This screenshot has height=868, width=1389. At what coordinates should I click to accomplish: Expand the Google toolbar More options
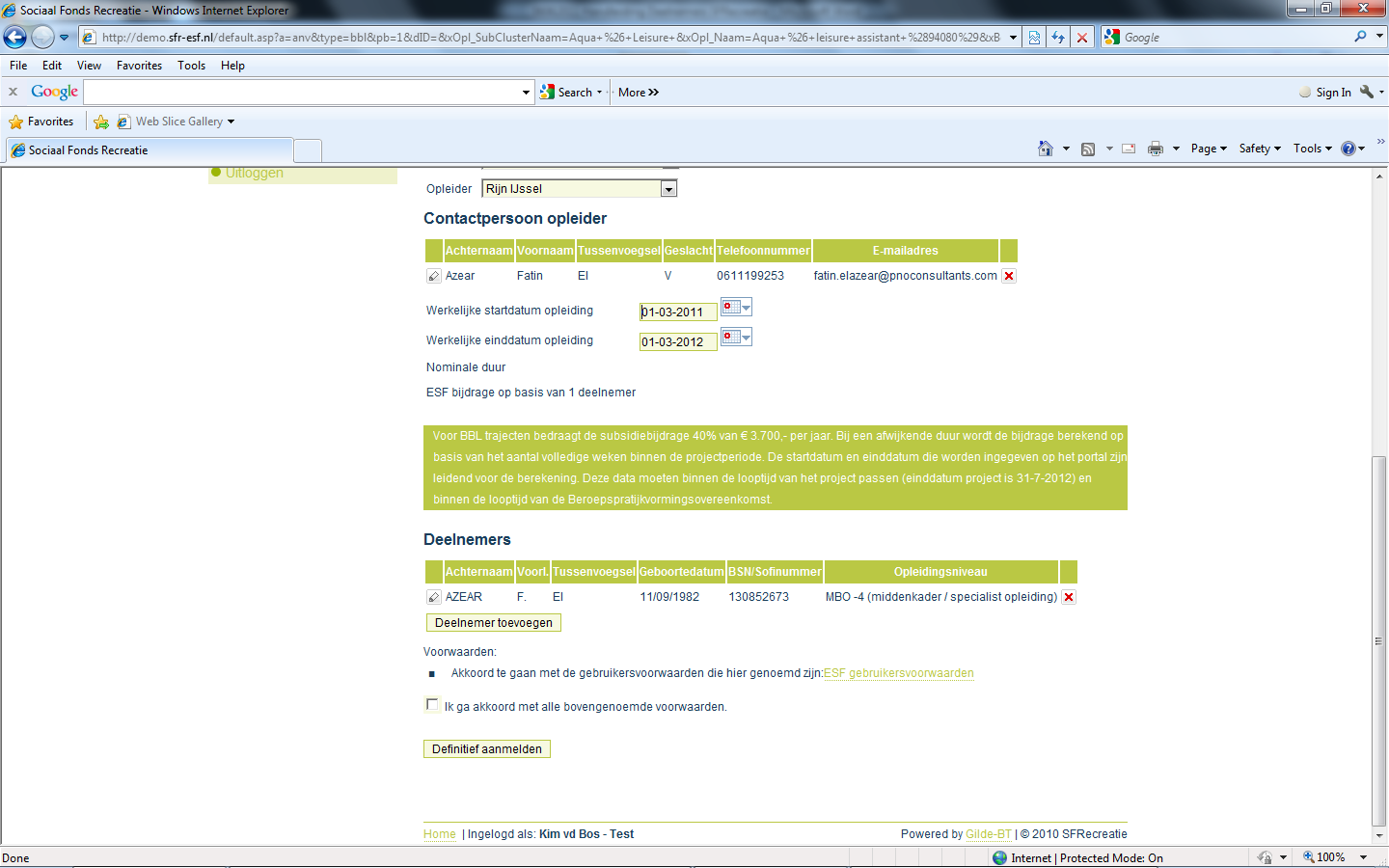click(639, 93)
